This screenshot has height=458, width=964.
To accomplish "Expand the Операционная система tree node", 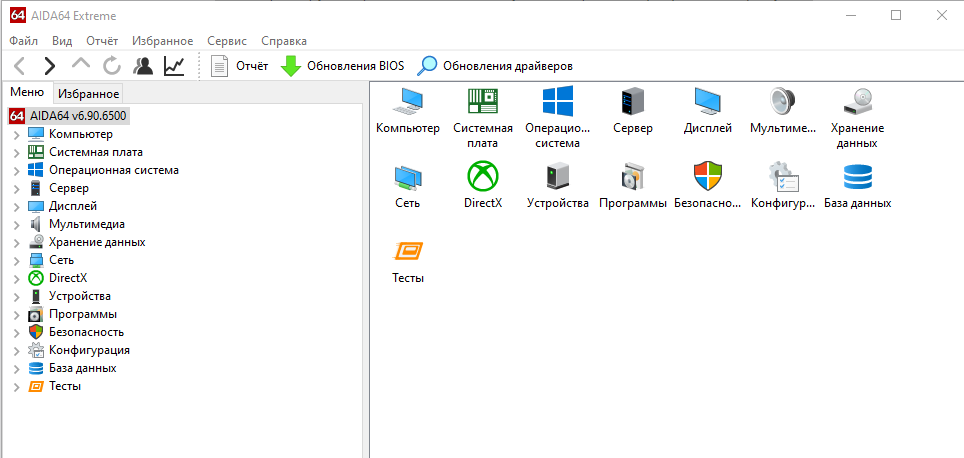I will tap(17, 170).
